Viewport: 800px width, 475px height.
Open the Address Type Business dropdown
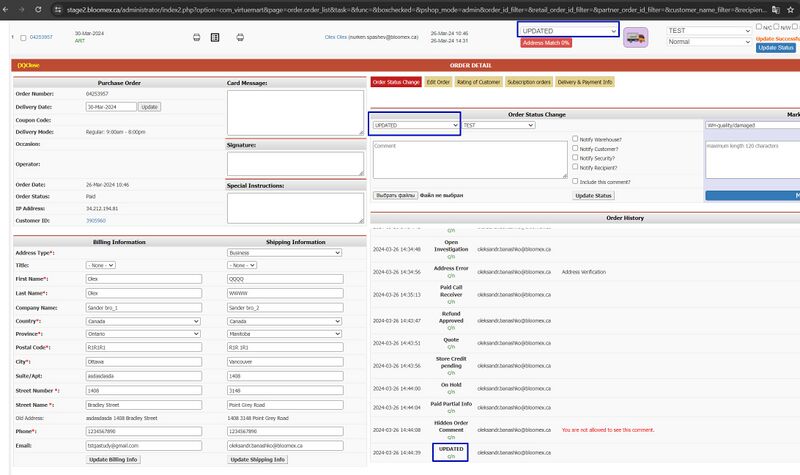point(284,253)
